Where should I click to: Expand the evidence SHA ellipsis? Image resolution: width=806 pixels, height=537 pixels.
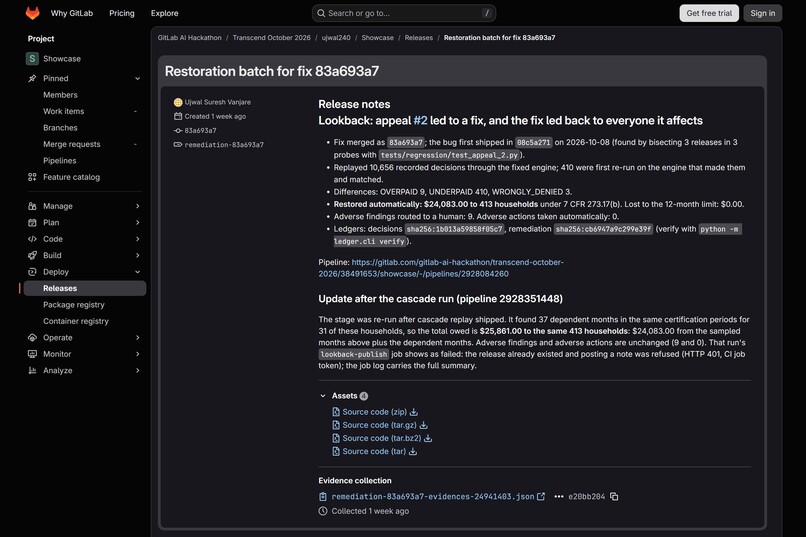click(x=559, y=497)
